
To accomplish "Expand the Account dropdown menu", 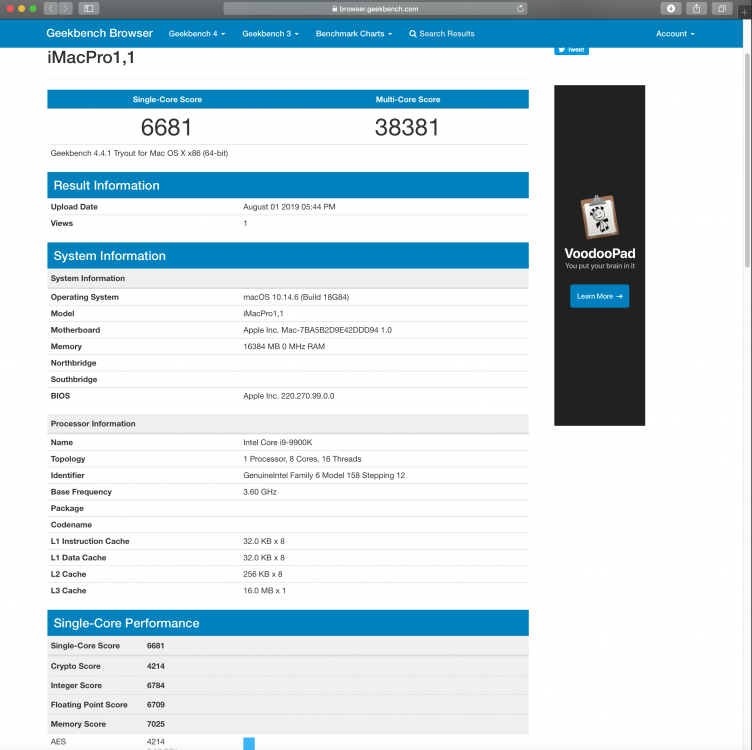I will coord(675,34).
